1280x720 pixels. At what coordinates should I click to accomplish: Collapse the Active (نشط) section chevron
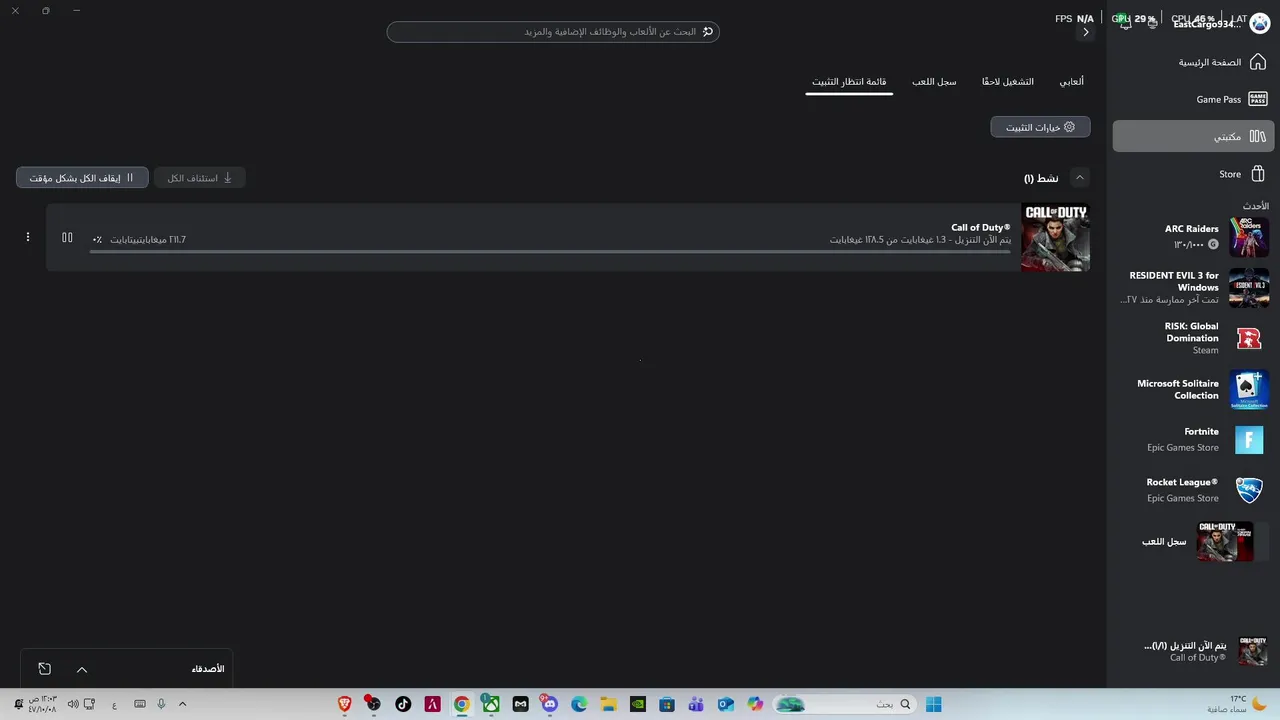pos(1079,177)
